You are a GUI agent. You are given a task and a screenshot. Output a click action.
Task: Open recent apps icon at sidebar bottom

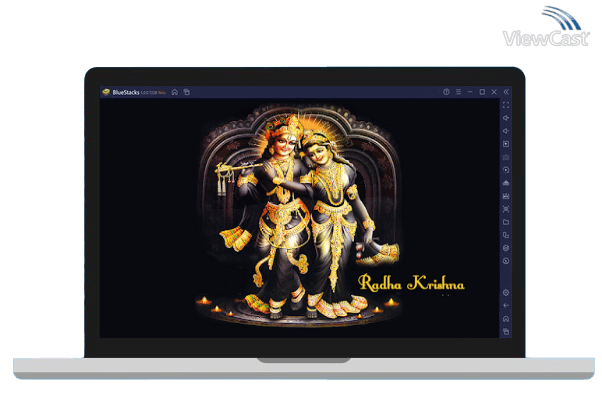pos(506,331)
